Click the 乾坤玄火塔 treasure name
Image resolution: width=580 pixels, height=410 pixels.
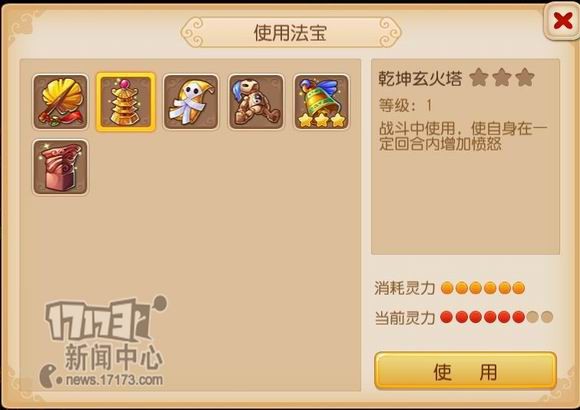(420, 78)
